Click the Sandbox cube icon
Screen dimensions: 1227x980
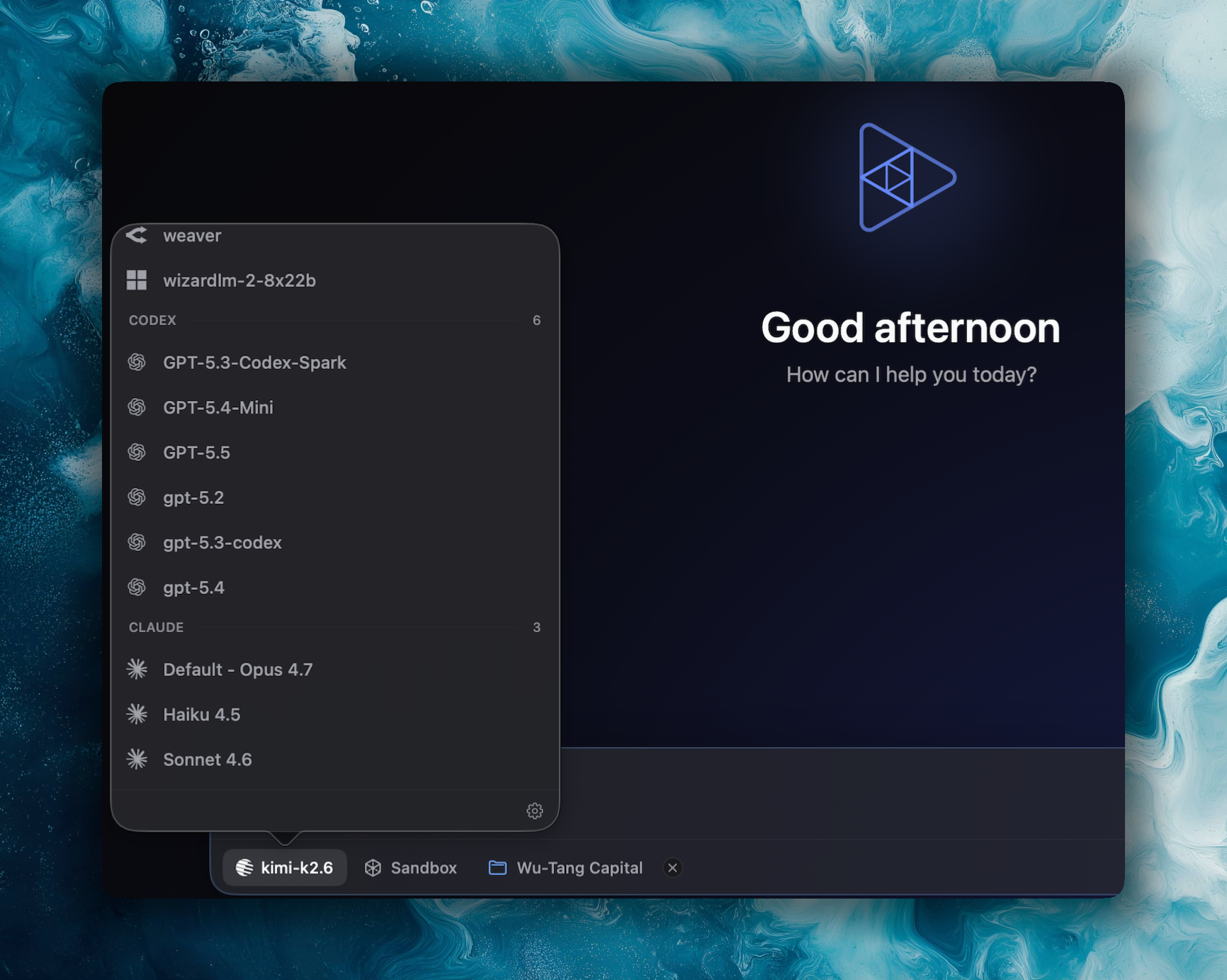[x=373, y=868]
